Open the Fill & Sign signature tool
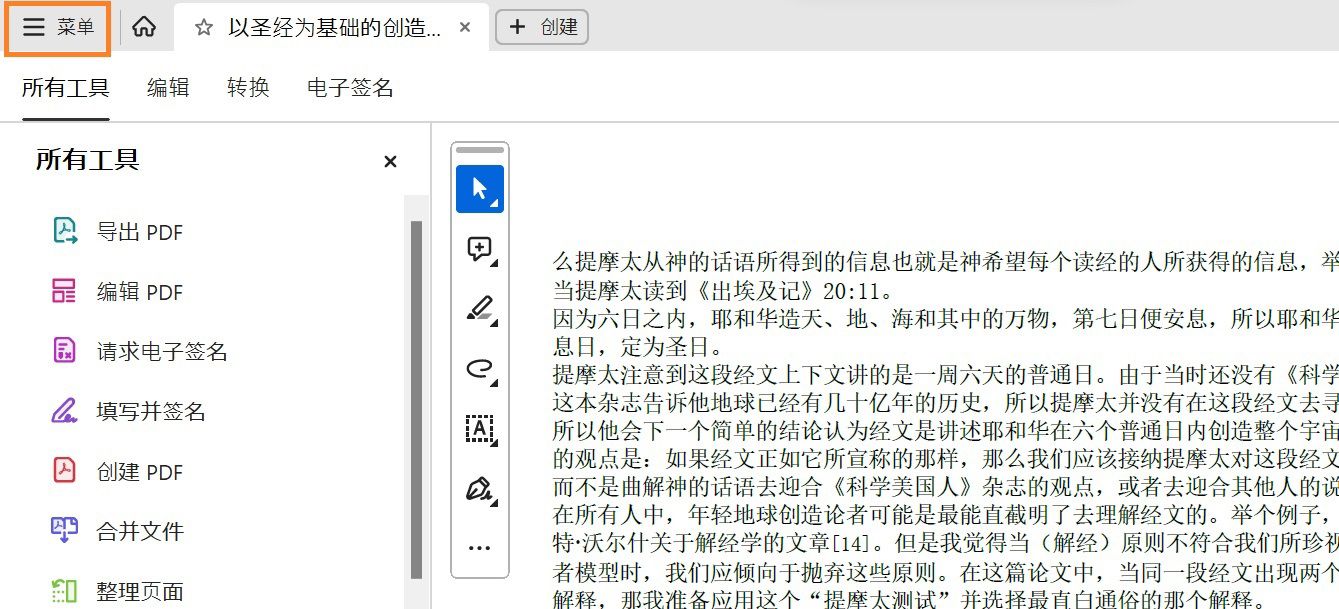This screenshot has width=1339, height=609. pos(478,490)
